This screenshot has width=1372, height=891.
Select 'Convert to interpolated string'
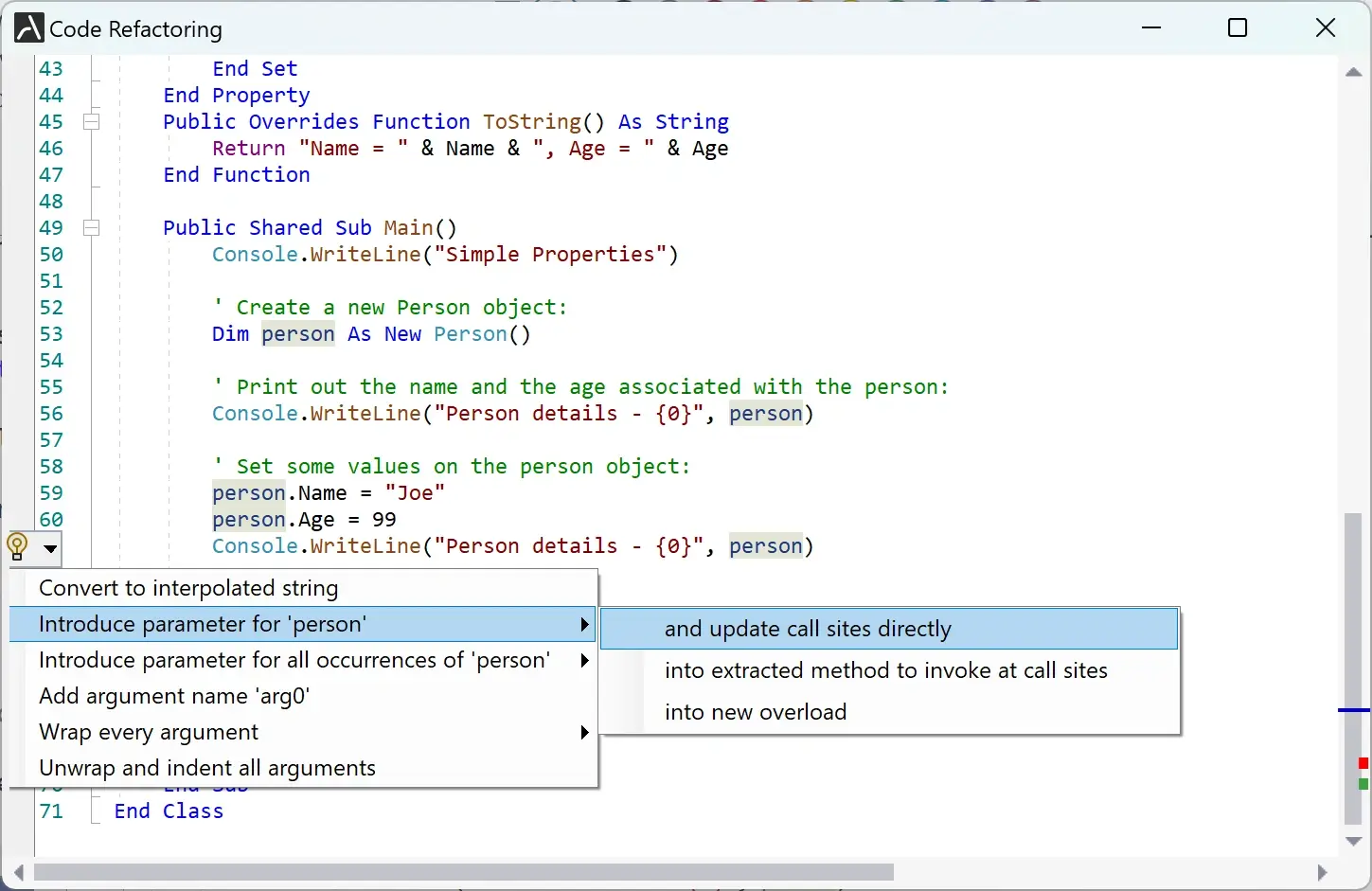pyautogui.click(x=188, y=588)
